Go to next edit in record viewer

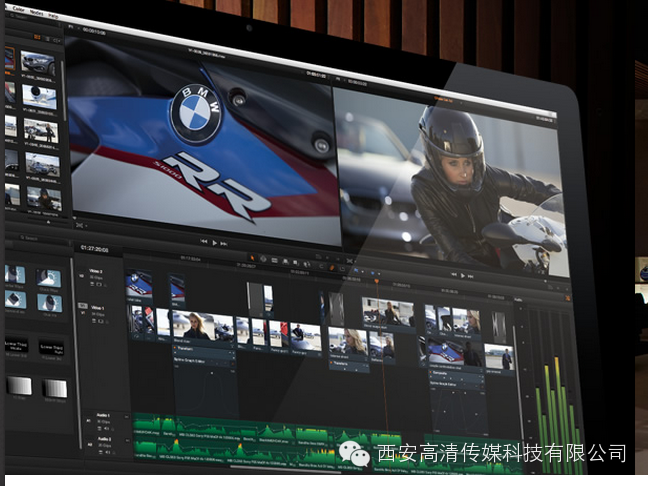coord(471,276)
